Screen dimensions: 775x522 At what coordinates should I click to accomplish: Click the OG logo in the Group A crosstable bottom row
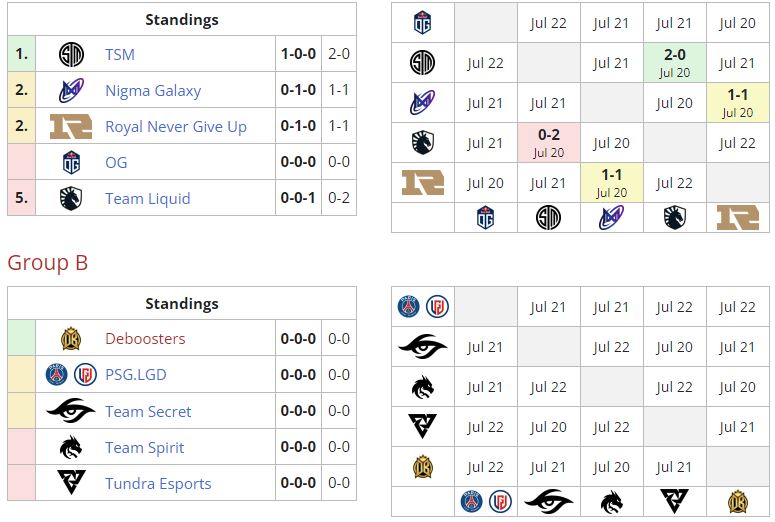(x=485, y=217)
